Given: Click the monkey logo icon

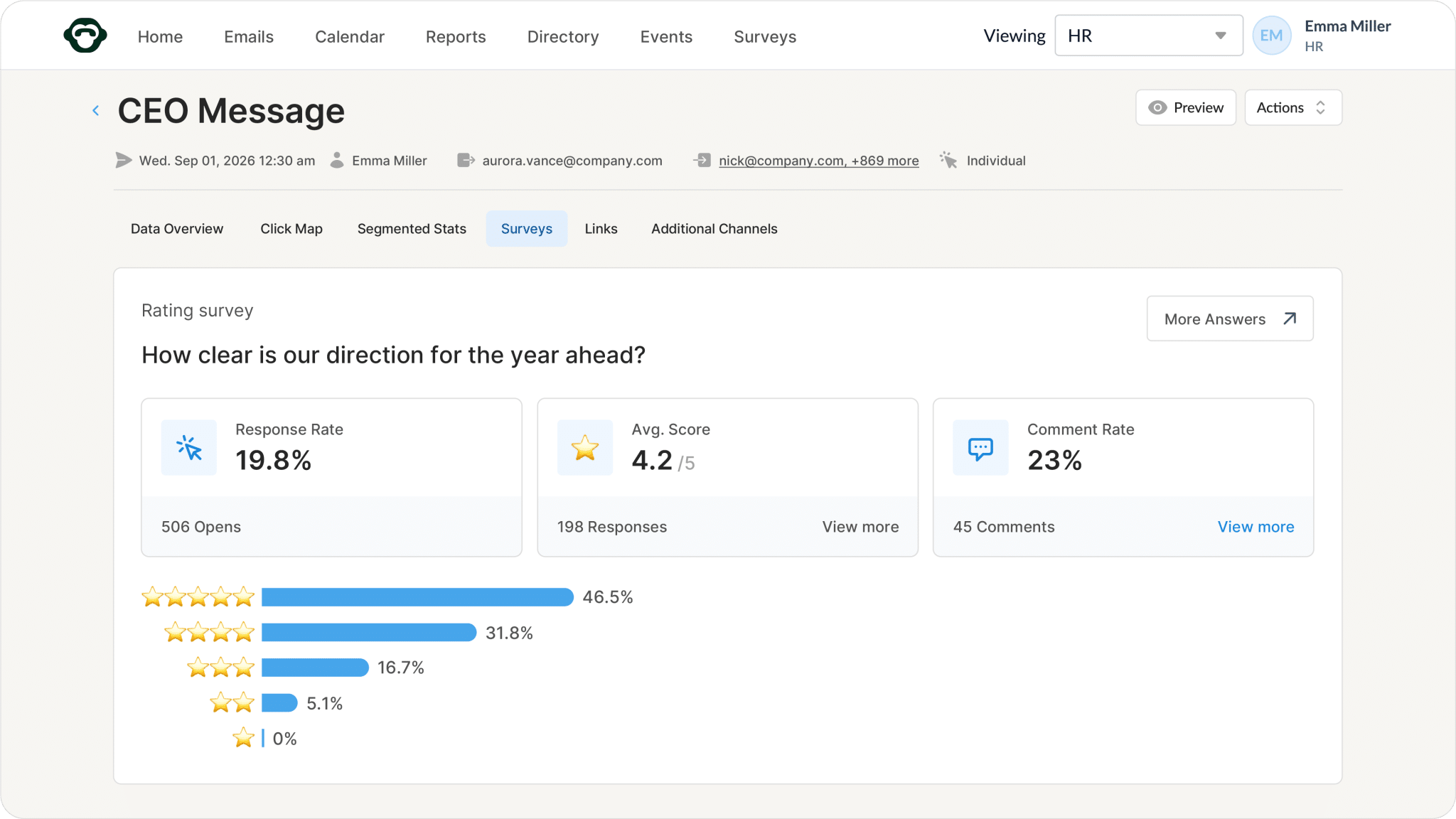Looking at the screenshot, I should [85, 36].
